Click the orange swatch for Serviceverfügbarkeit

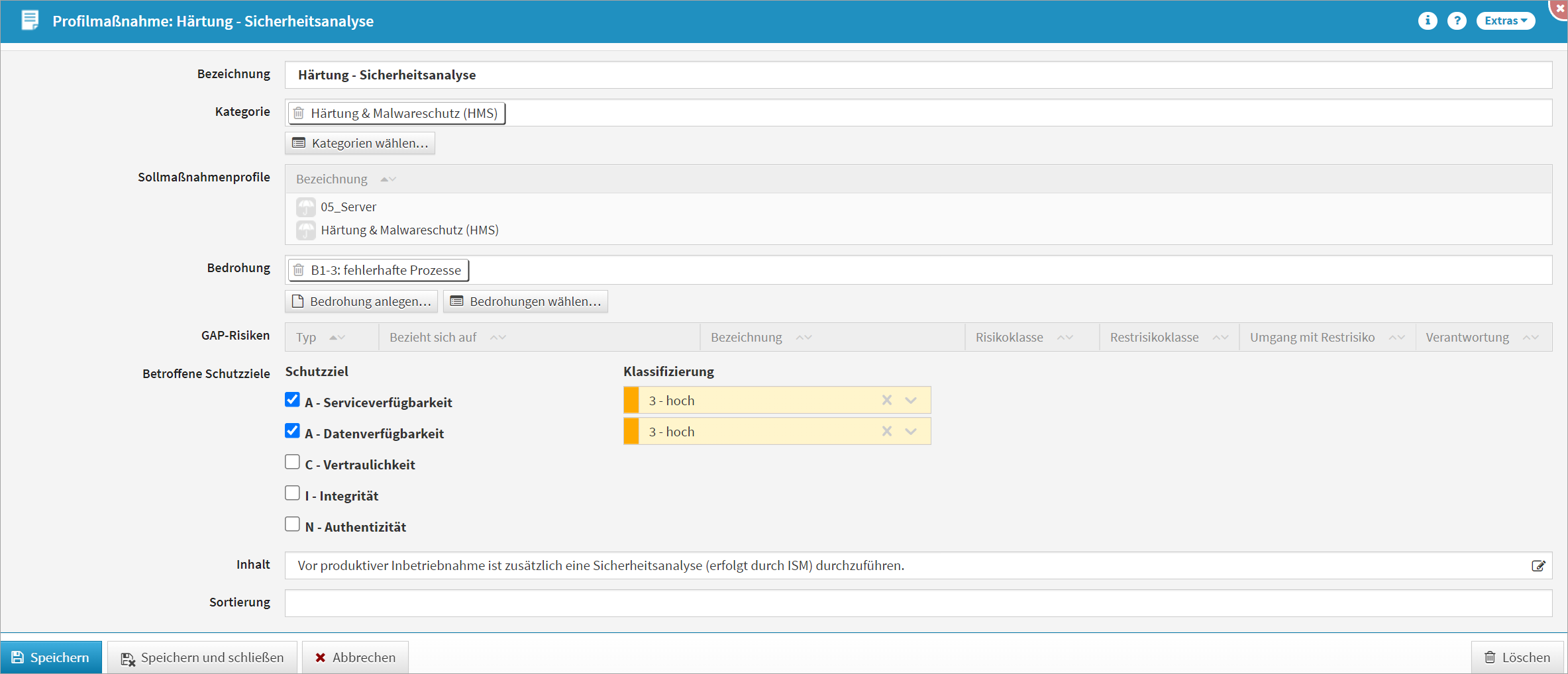631,401
